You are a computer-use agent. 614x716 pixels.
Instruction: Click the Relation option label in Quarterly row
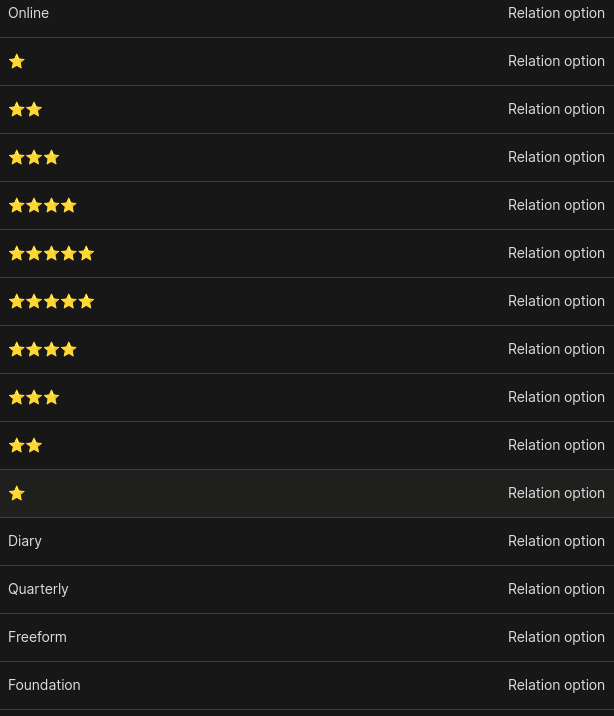[x=556, y=589]
